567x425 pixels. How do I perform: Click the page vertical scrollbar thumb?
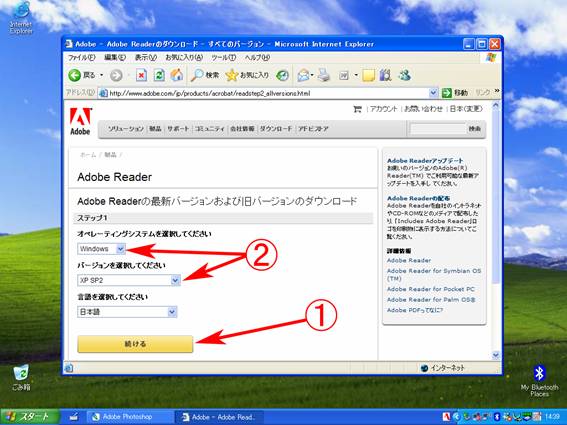[x=496, y=197]
